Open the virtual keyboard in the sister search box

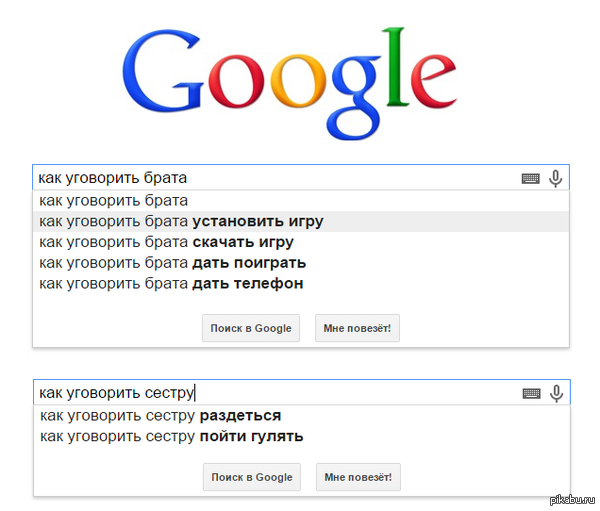tap(531, 393)
